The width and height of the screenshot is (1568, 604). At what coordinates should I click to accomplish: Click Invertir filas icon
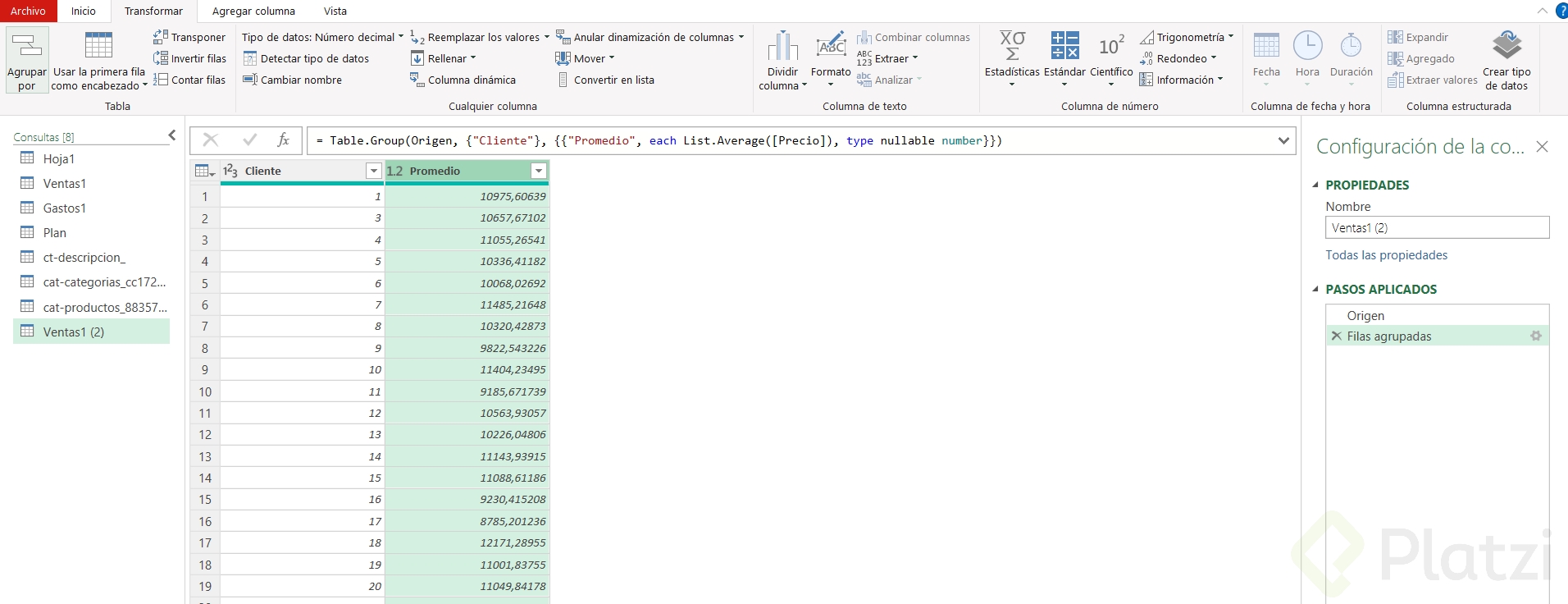161,58
